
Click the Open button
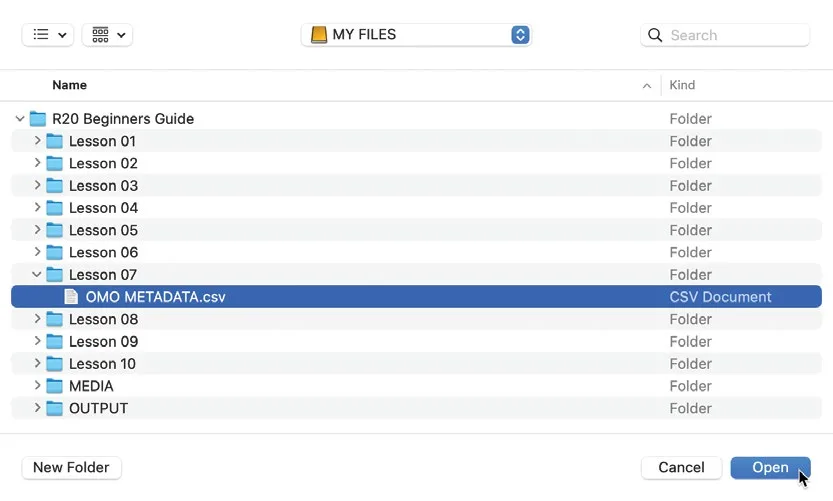(770, 468)
